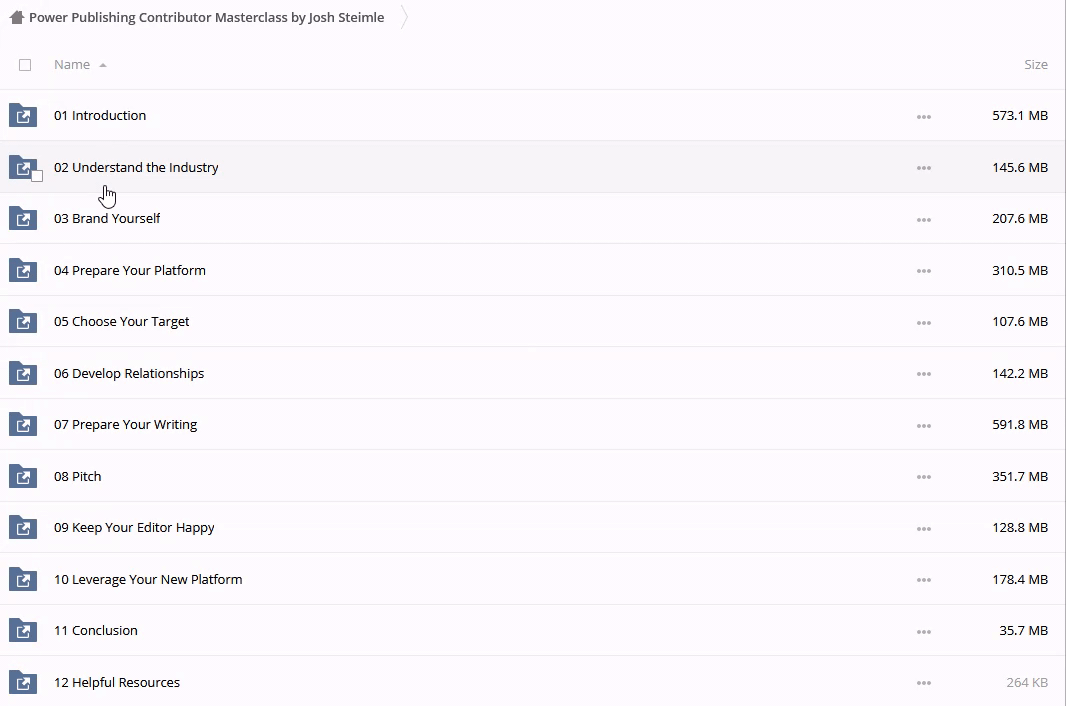Image resolution: width=1066 pixels, height=706 pixels.
Task: Click the 12 Helpful Resources folder icon
Action: [x=22, y=682]
